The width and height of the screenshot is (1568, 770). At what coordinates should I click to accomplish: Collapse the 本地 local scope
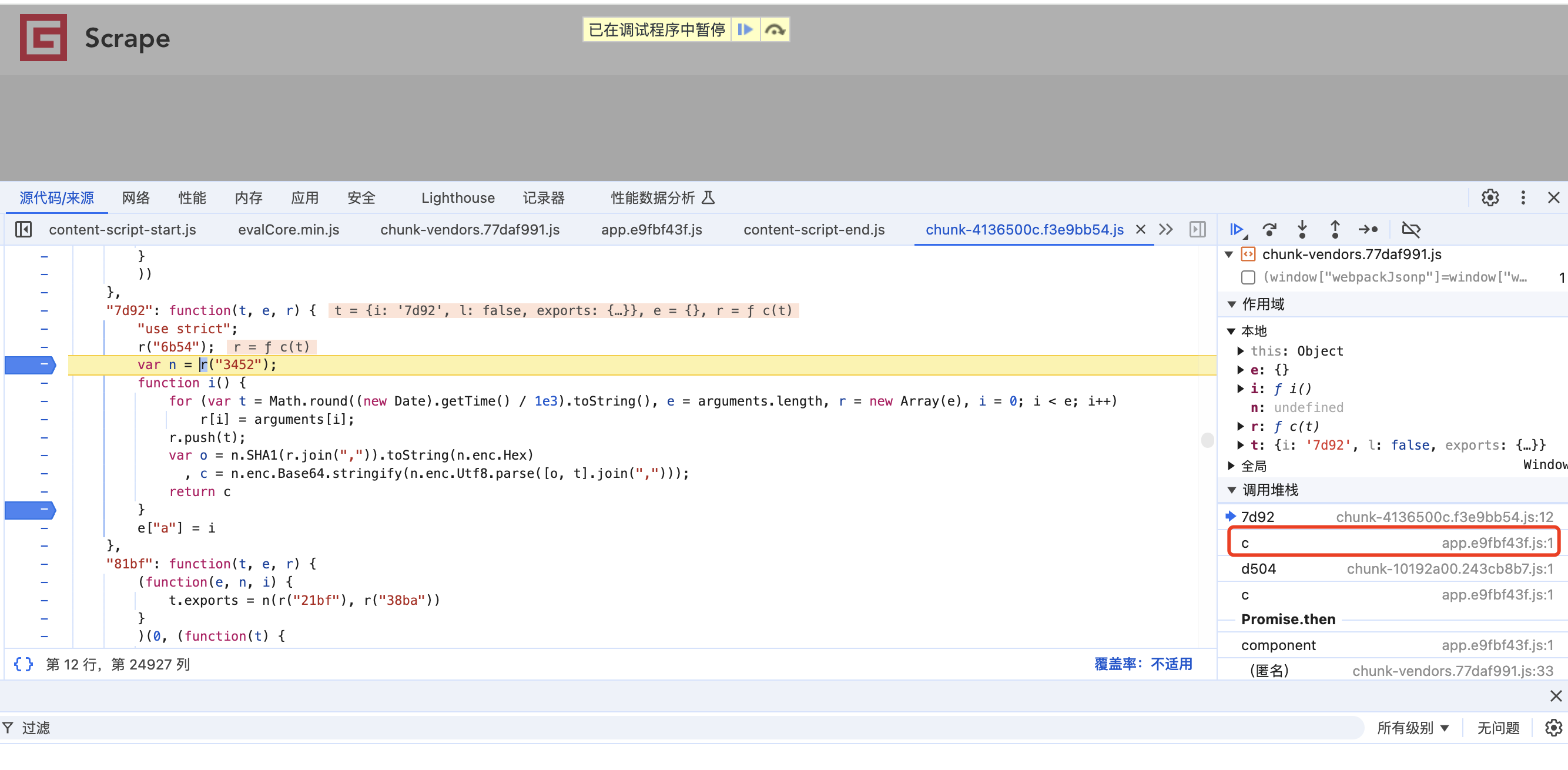1231,331
